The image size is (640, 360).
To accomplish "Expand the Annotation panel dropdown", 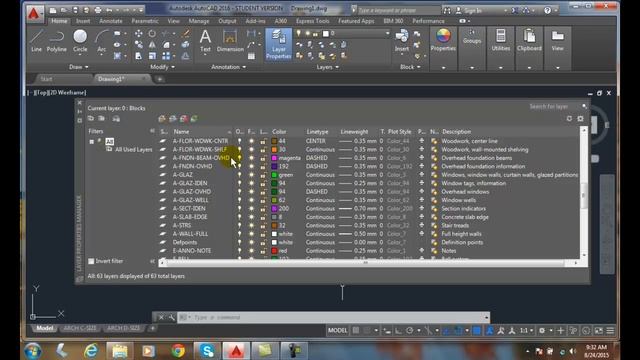I will pos(229,67).
